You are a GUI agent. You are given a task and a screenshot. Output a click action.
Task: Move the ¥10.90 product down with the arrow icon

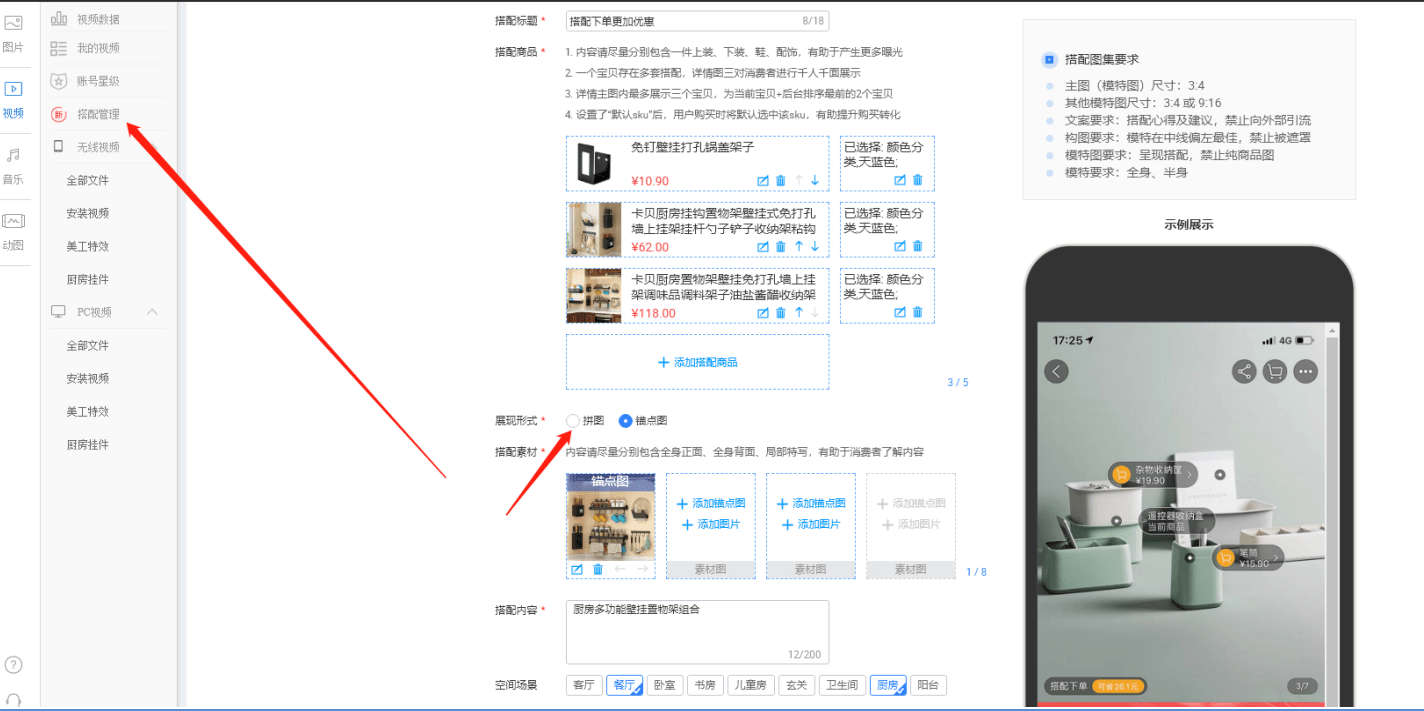[x=815, y=181]
